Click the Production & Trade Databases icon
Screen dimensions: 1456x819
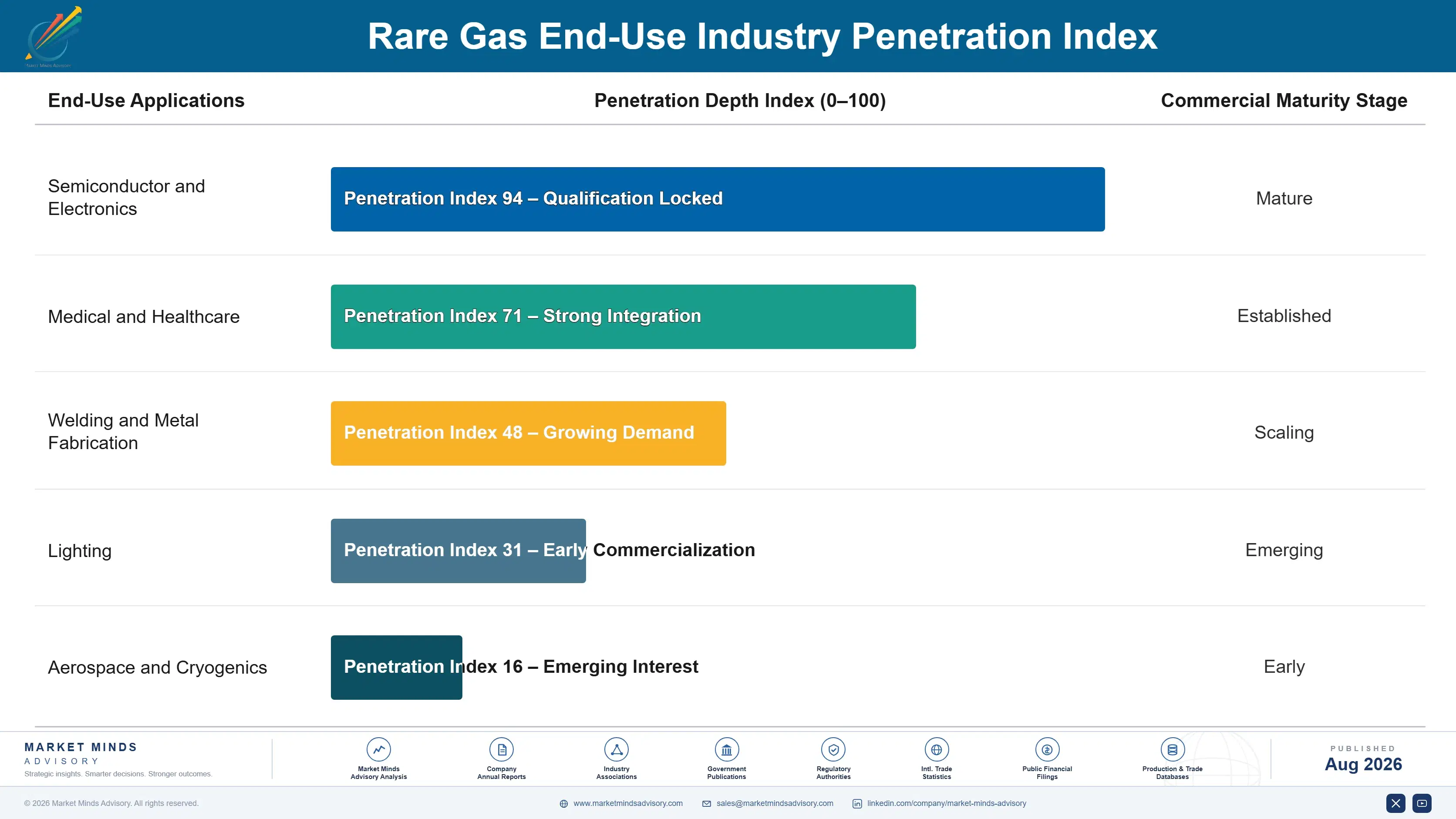1172,749
